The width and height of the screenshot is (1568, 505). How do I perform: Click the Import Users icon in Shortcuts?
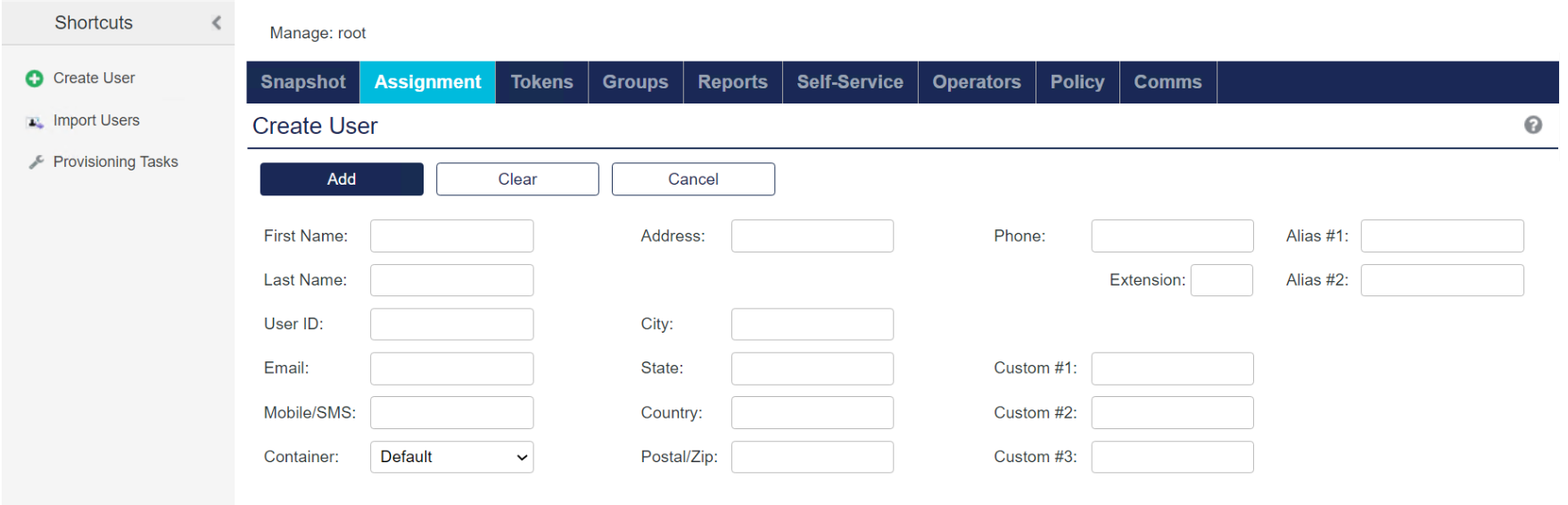click(35, 121)
